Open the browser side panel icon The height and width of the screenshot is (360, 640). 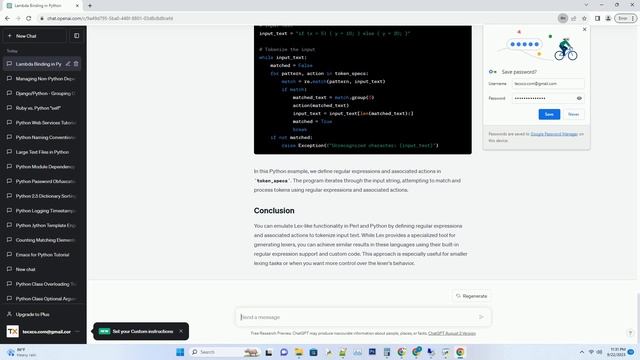tap(597, 18)
